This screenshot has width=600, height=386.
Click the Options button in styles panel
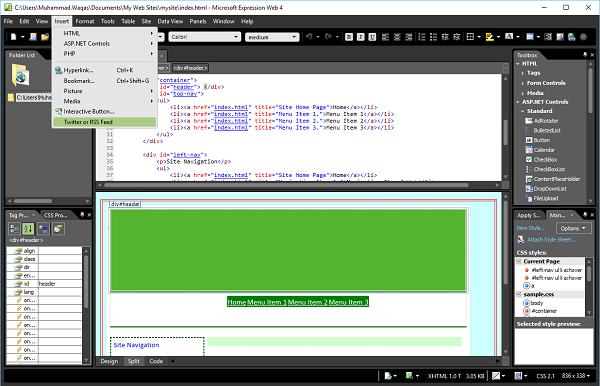pyautogui.click(x=573, y=228)
